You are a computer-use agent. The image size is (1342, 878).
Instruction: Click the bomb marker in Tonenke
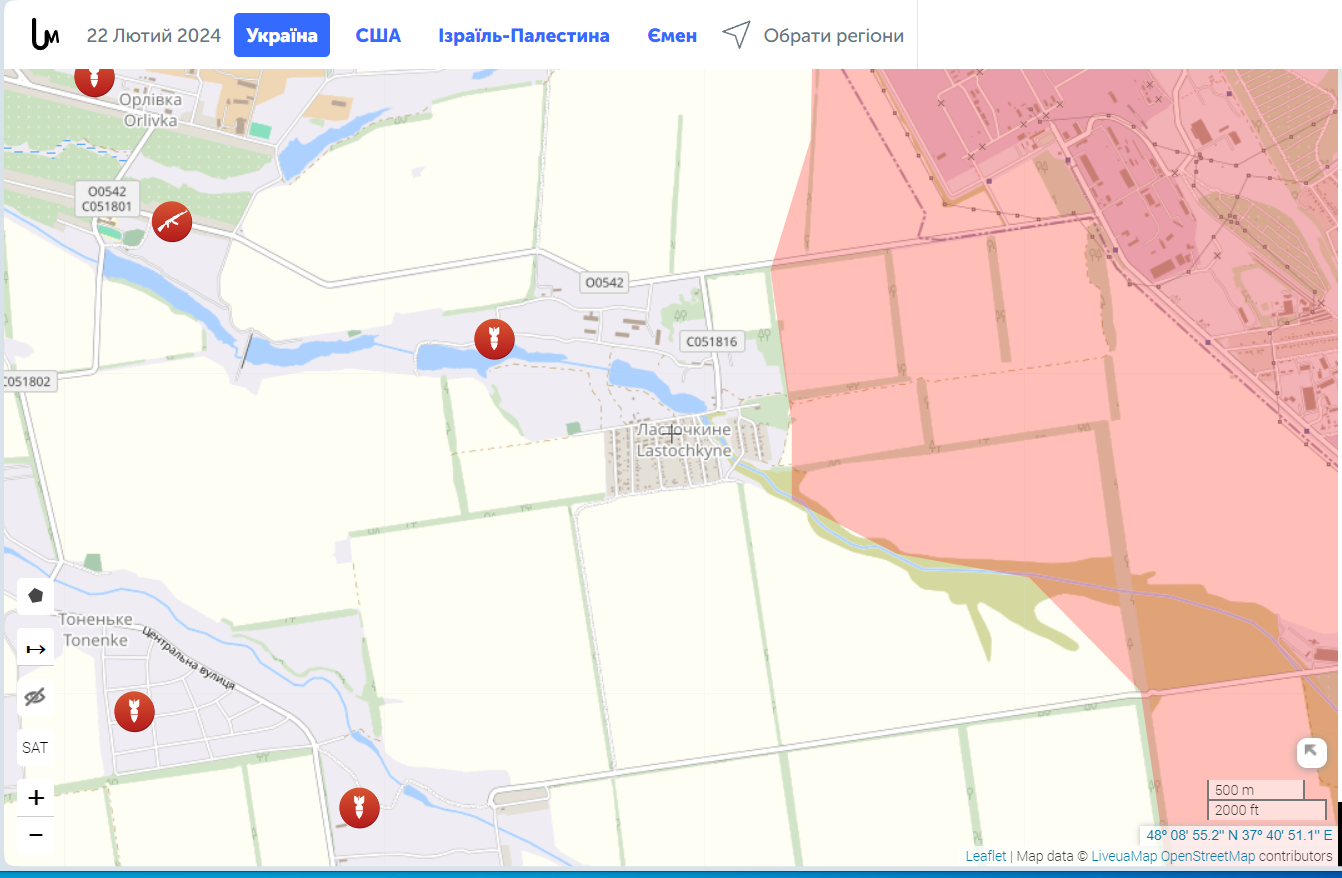(x=134, y=711)
